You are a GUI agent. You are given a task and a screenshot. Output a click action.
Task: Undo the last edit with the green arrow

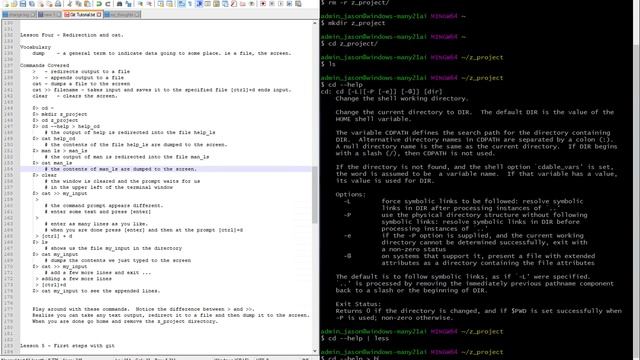[99, 4]
